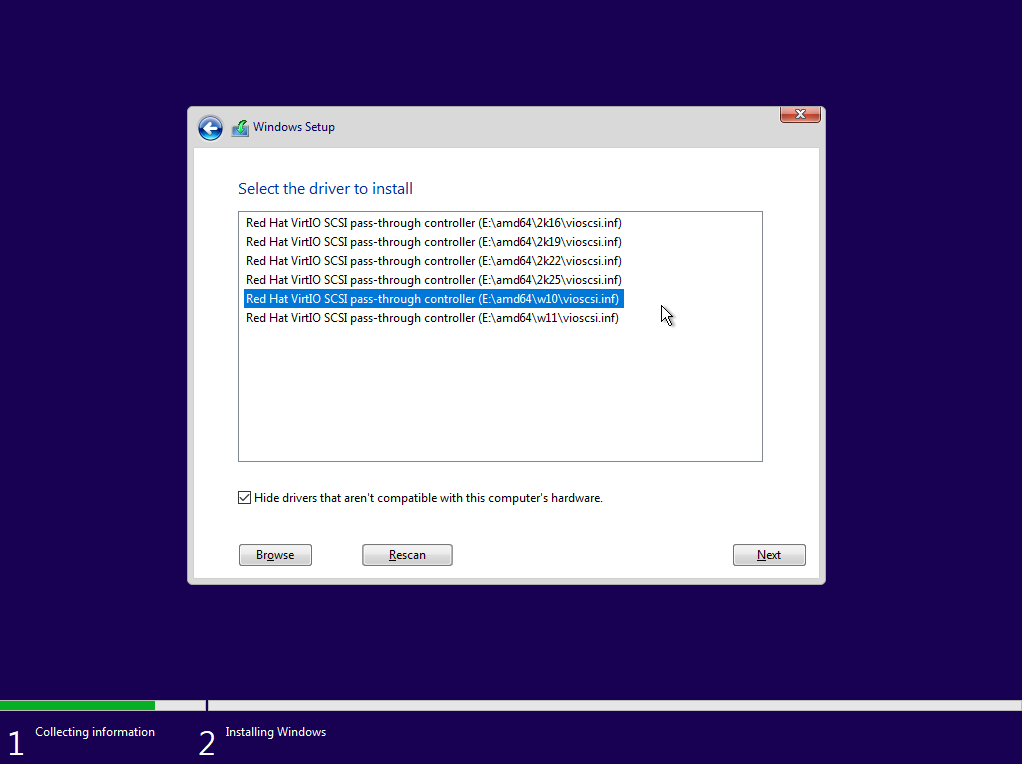
Task: Click the Windows Setup title icon
Action: [241, 128]
